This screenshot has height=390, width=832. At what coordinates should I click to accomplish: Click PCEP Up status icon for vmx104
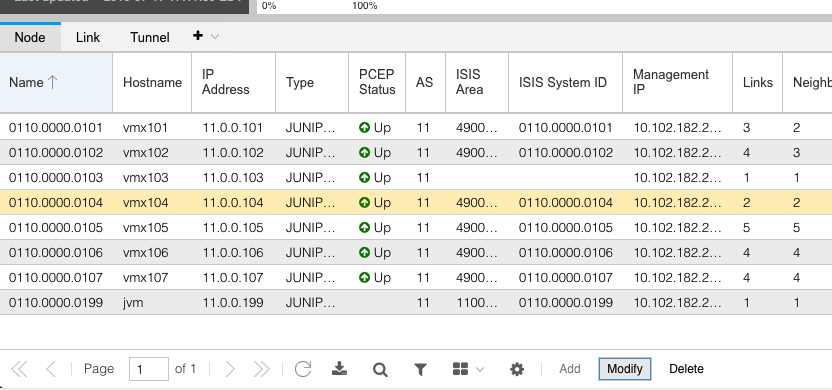point(365,203)
